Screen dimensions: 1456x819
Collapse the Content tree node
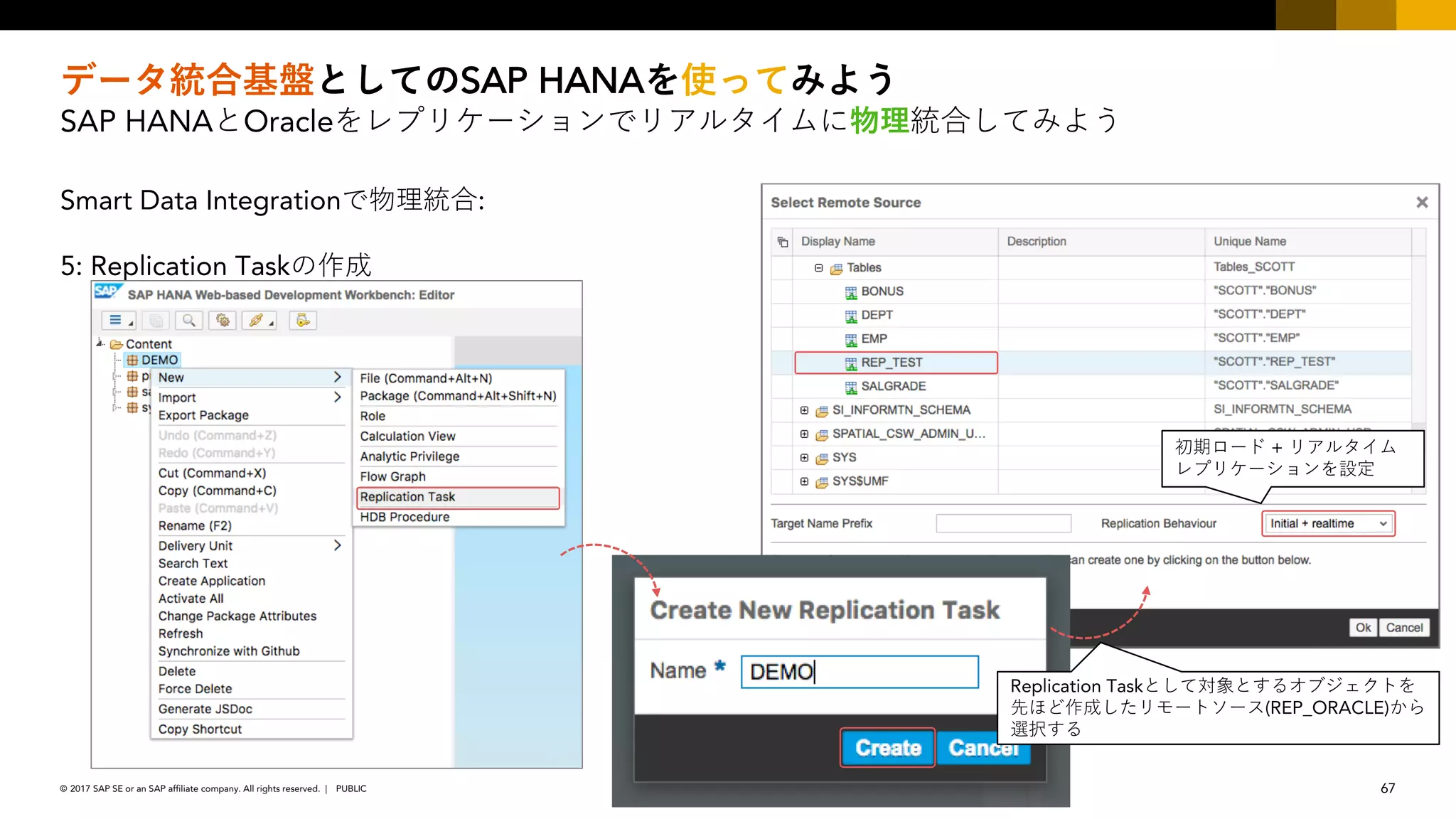point(100,343)
